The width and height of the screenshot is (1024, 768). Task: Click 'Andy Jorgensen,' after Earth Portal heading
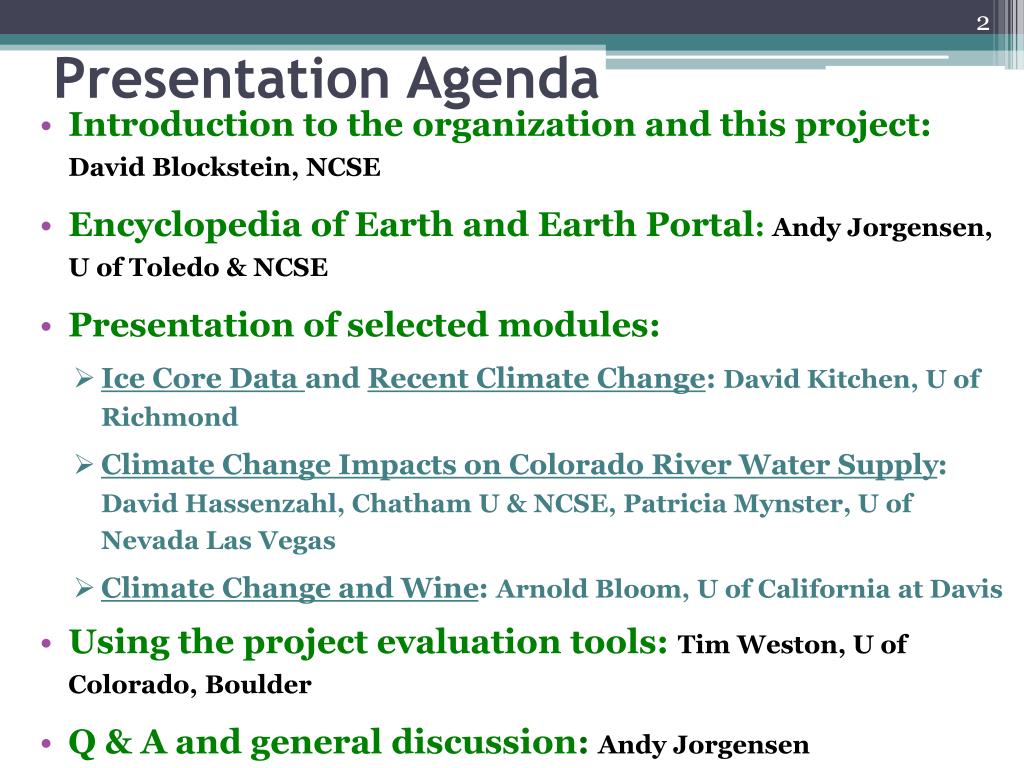[x=882, y=228]
